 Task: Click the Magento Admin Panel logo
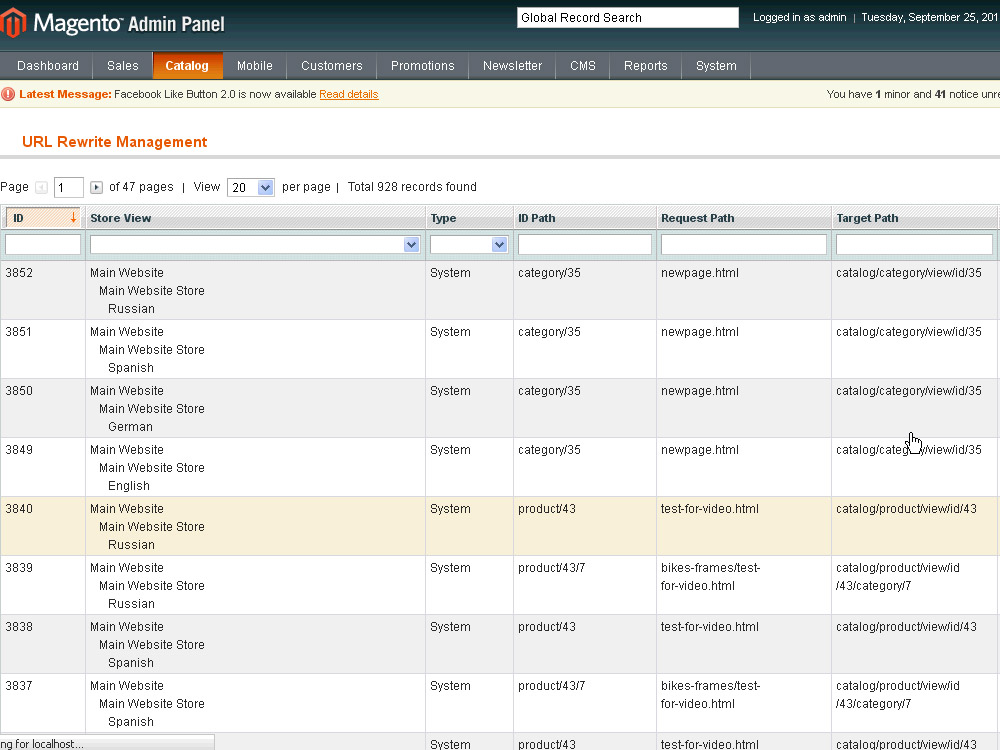click(x=114, y=23)
